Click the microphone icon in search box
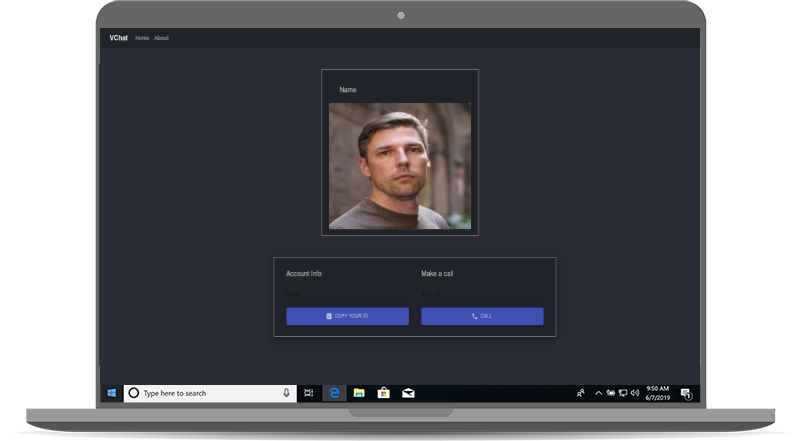800x441 pixels. (x=286, y=393)
